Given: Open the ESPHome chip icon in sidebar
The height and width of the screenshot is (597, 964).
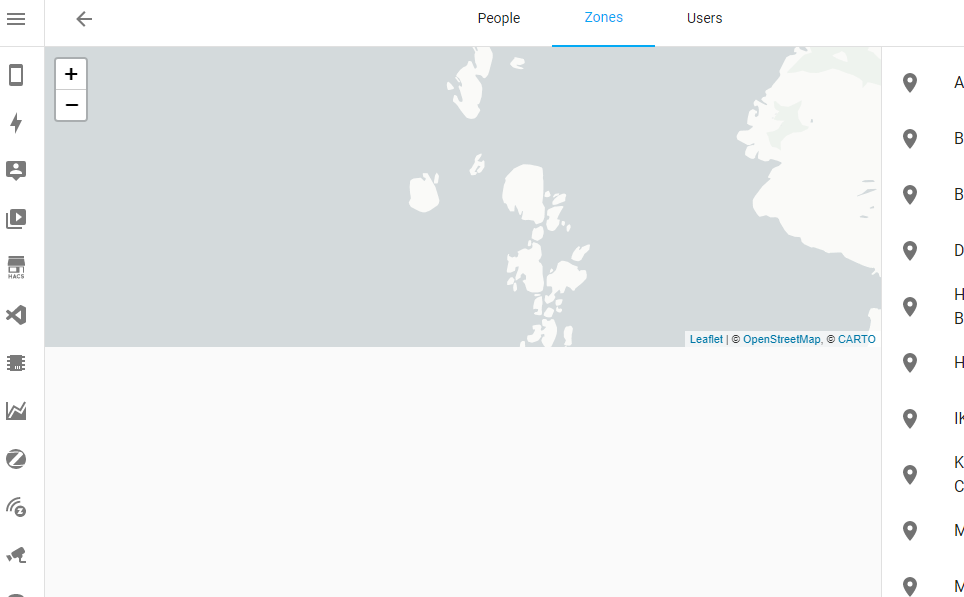Looking at the screenshot, I should [x=15, y=362].
